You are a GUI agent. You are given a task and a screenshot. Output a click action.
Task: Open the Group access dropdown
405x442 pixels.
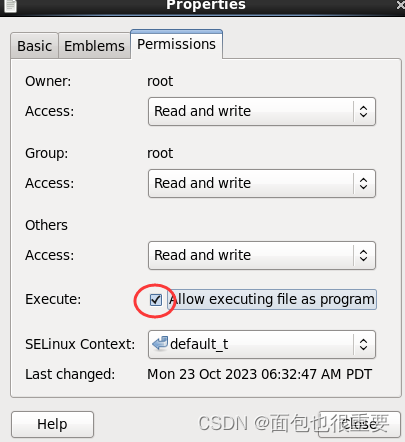pos(262,183)
